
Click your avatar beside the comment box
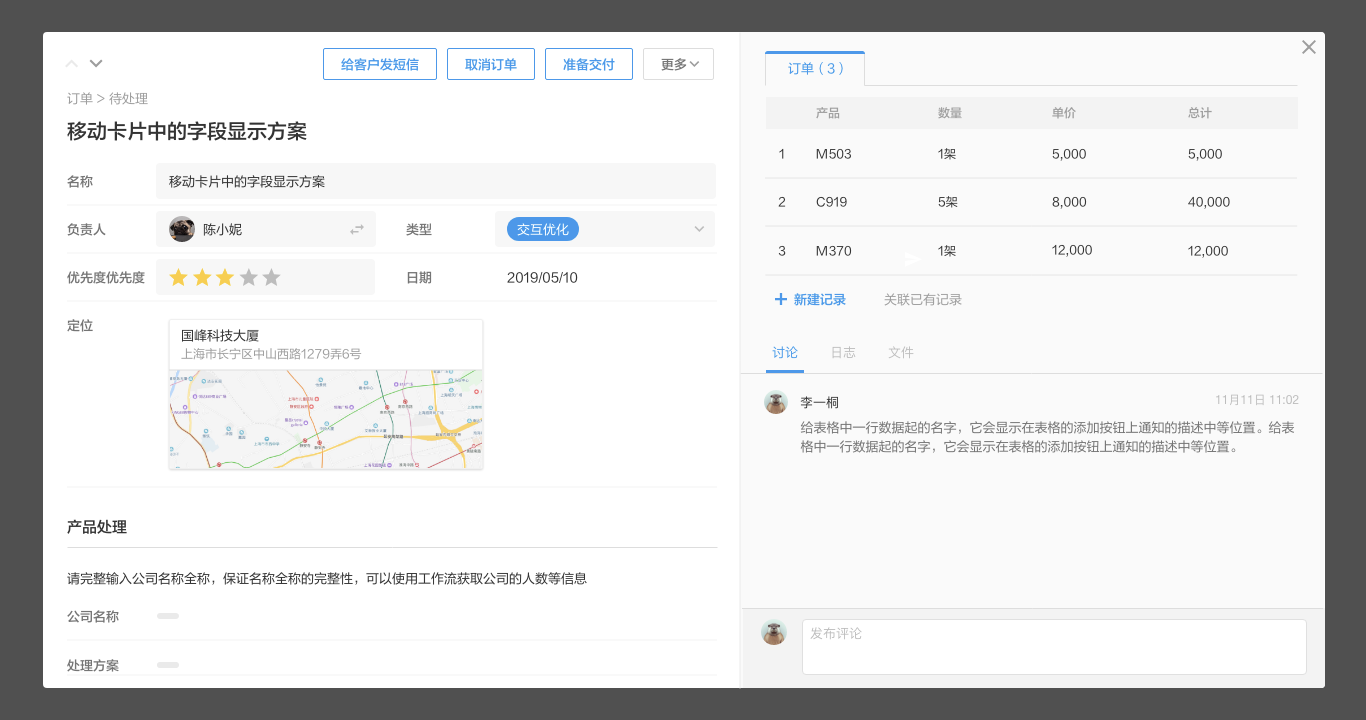coord(774,632)
